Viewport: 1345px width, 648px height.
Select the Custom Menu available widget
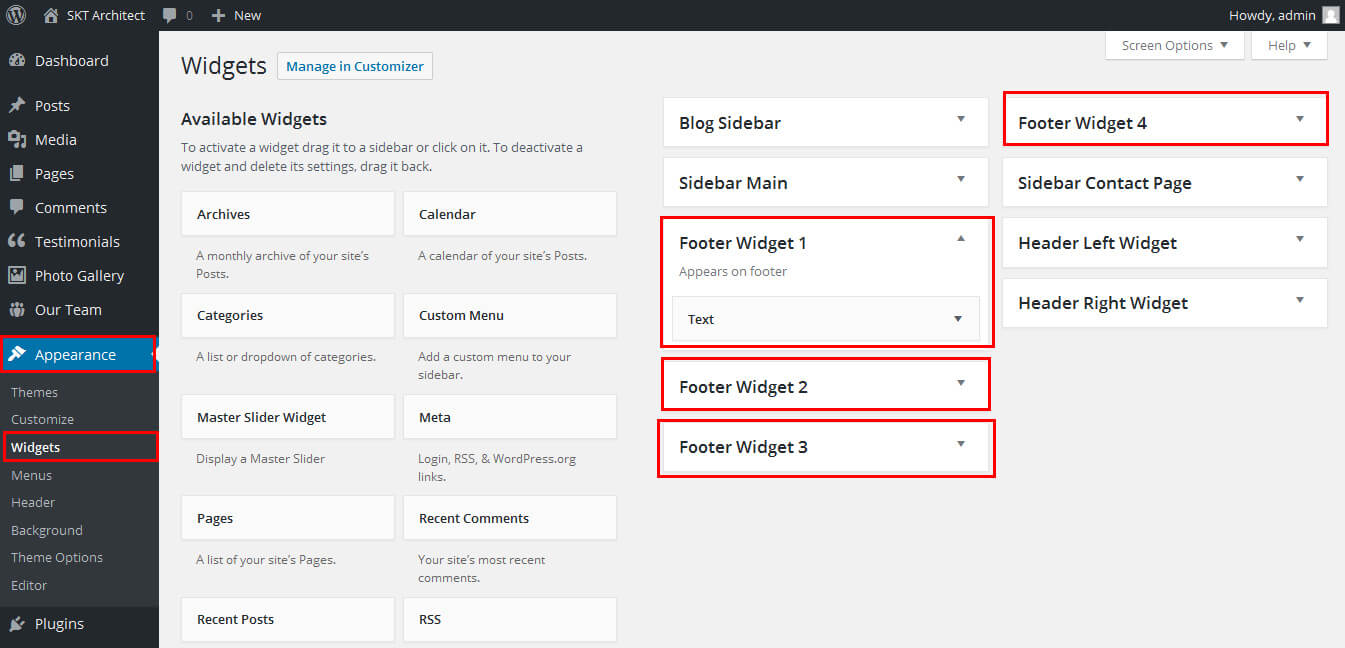(510, 315)
